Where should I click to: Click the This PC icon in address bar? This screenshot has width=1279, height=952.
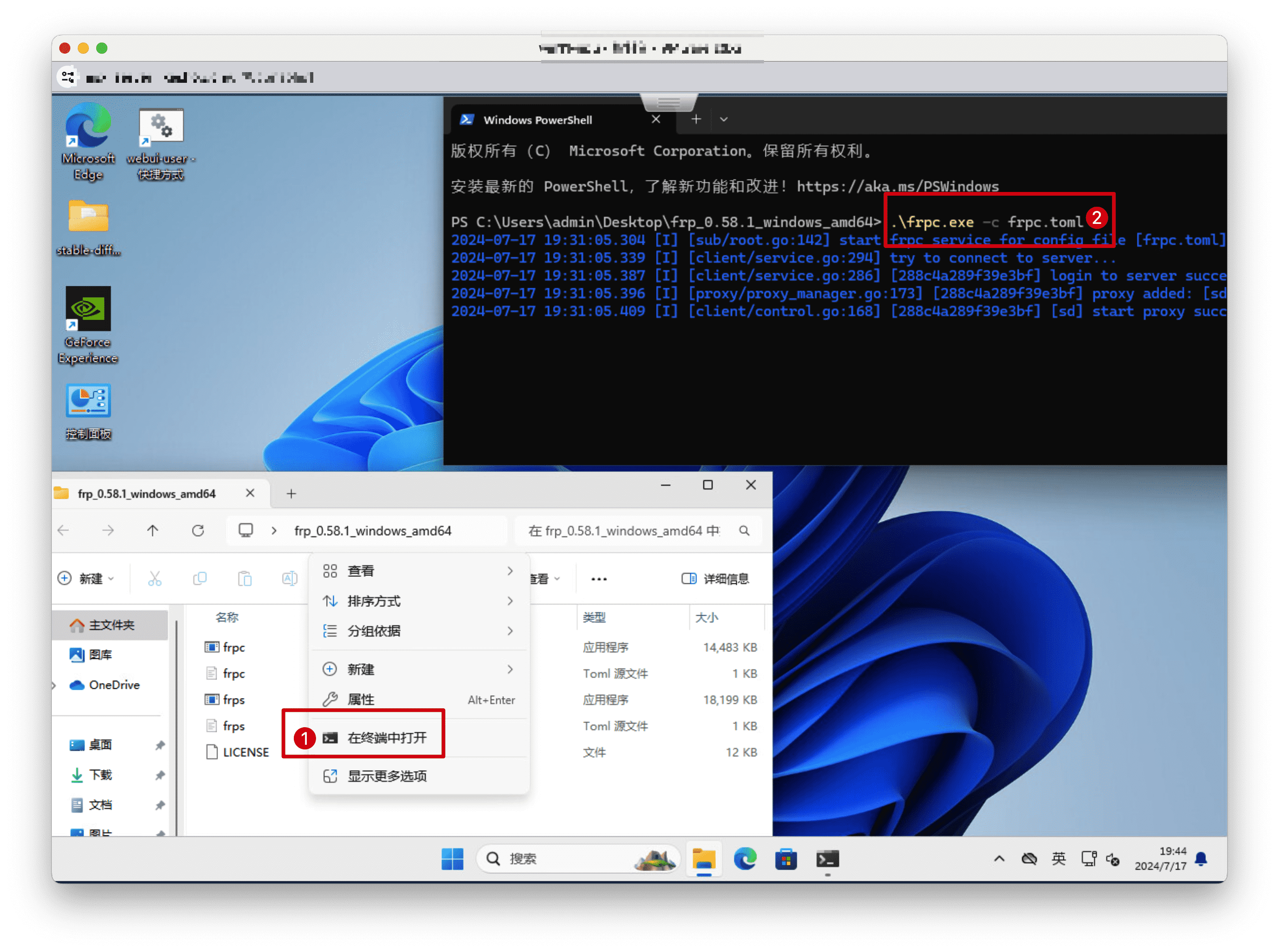pyautogui.click(x=246, y=530)
